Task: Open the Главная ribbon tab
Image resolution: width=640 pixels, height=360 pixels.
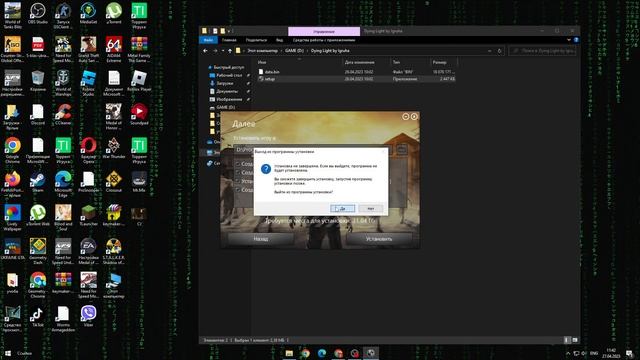Action: (x=229, y=40)
